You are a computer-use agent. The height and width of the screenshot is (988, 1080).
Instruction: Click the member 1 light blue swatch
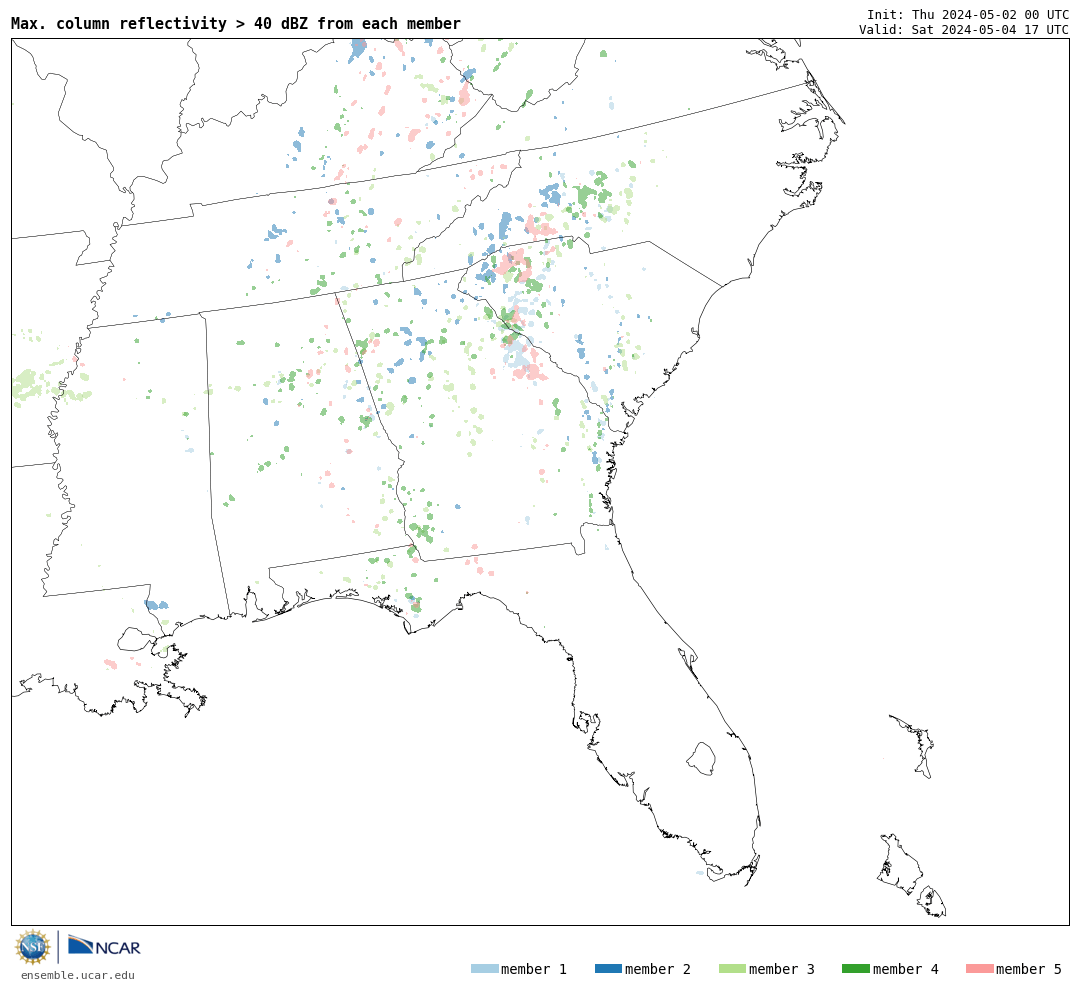484,969
